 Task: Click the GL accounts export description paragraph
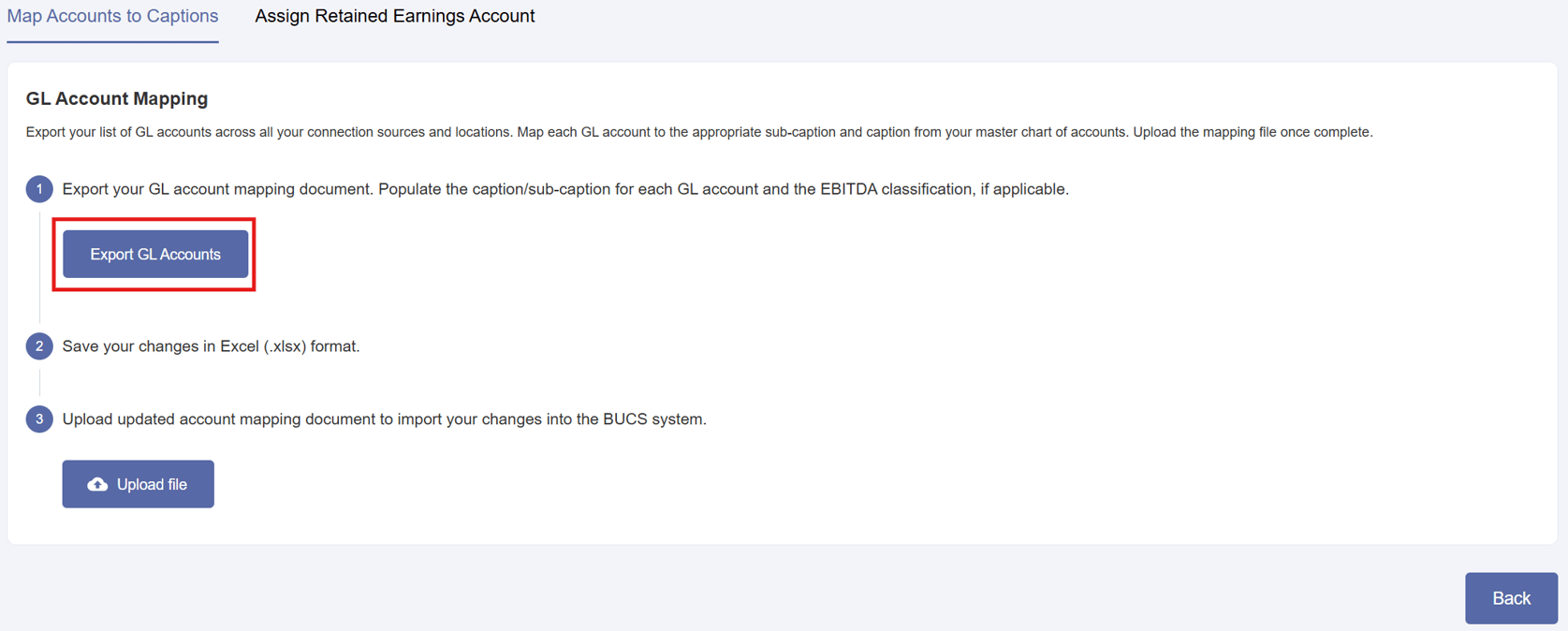[x=699, y=132]
